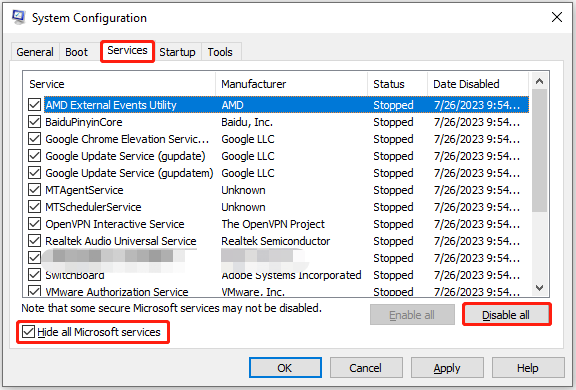Open the Tools tab

click(x=220, y=52)
